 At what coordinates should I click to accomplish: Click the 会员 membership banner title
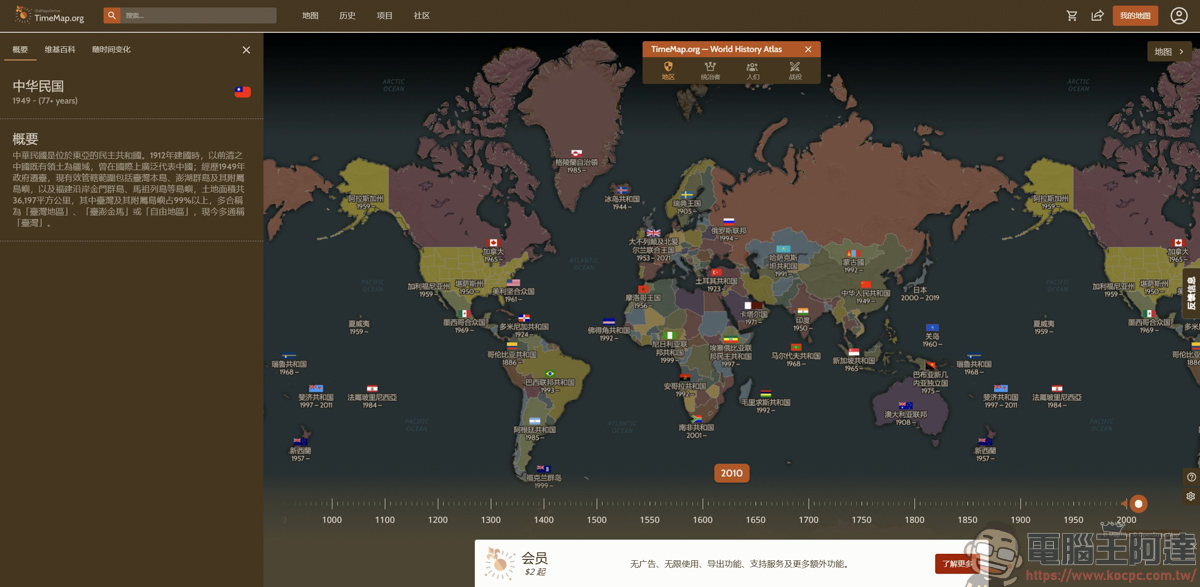pos(535,558)
